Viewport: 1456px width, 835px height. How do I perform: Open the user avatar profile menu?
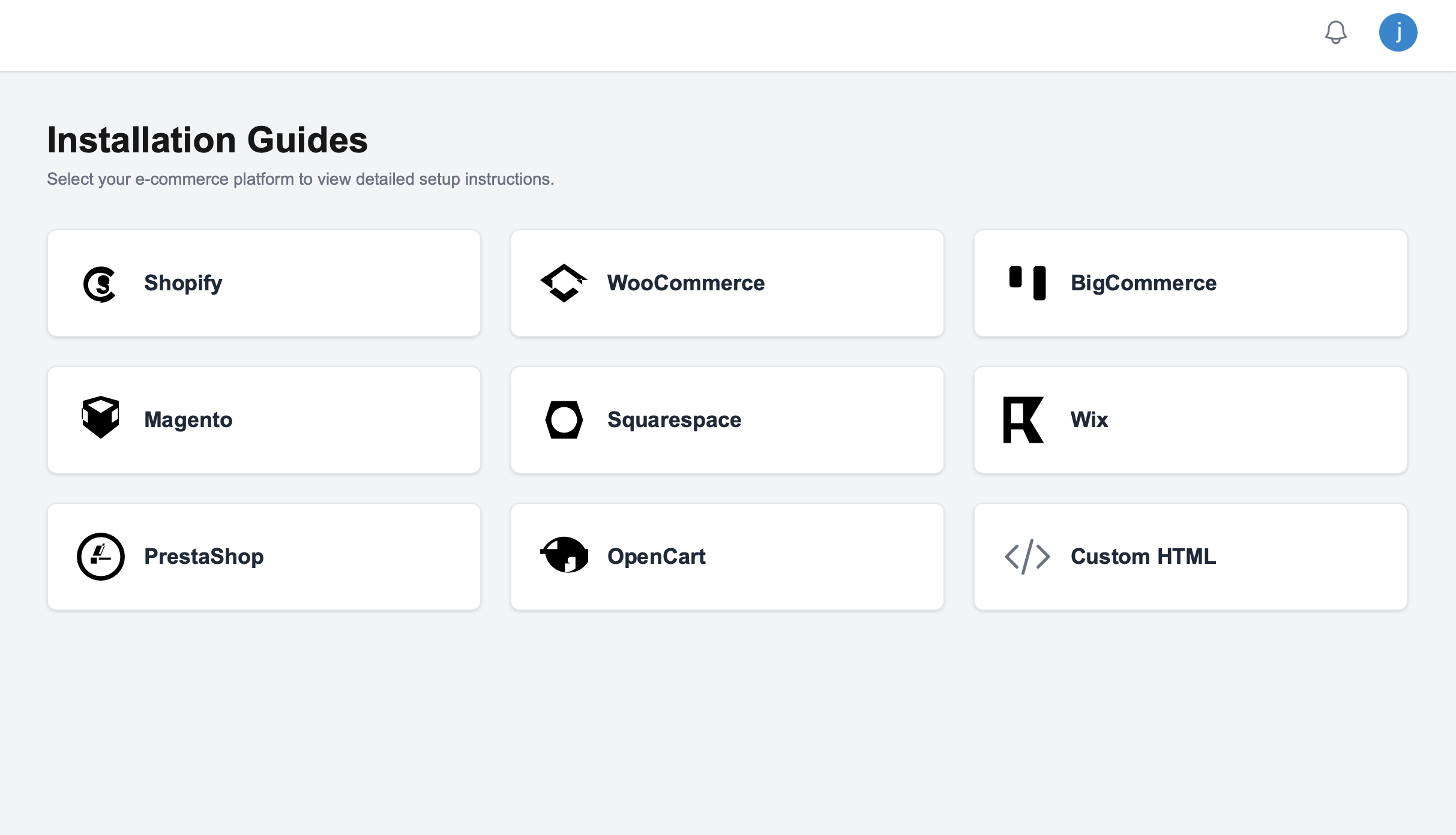pos(1398,32)
